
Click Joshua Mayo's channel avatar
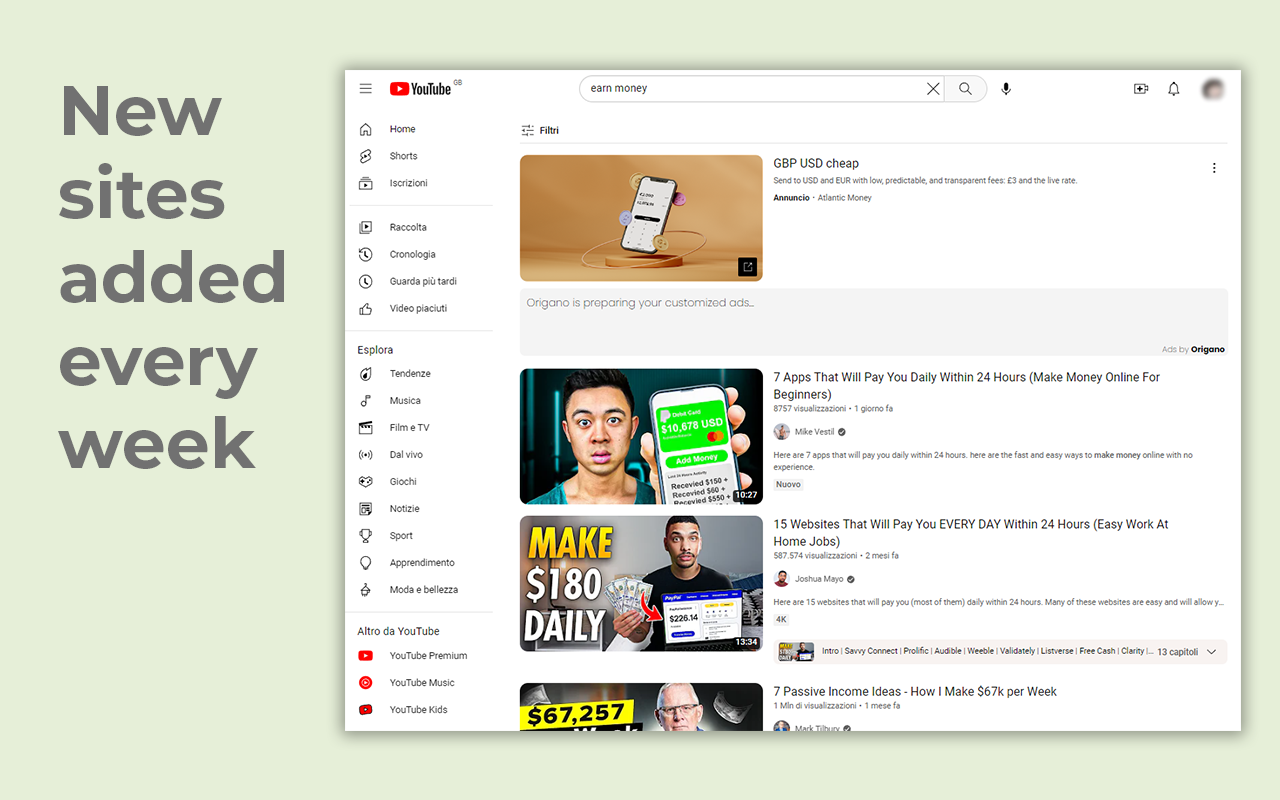(x=781, y=579)
